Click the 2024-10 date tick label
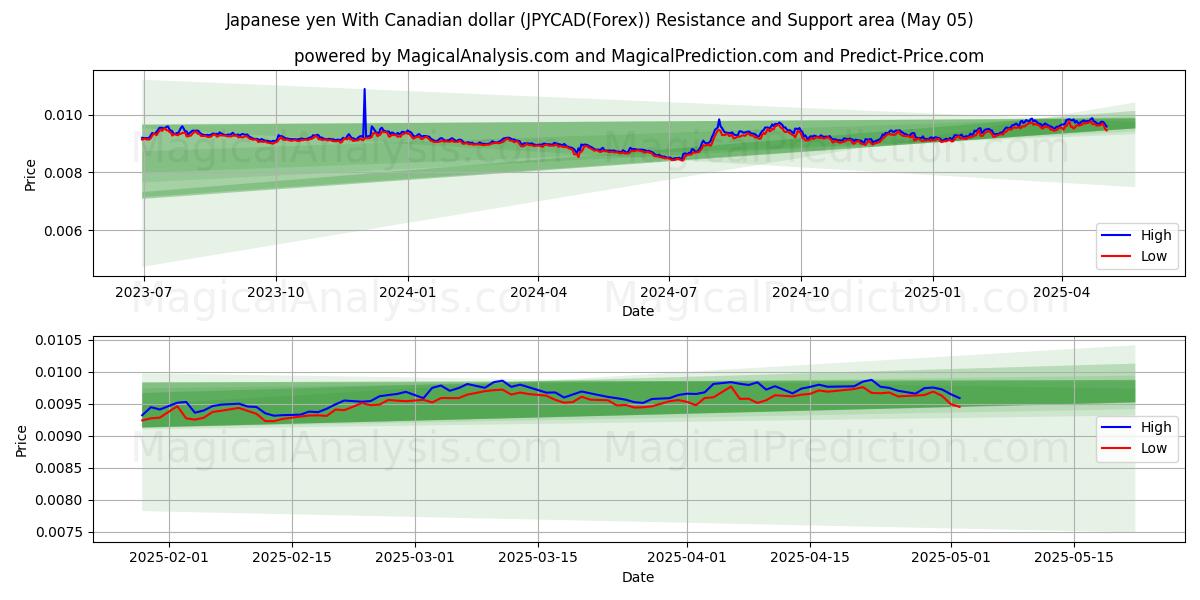 click(x=800, y=292)
